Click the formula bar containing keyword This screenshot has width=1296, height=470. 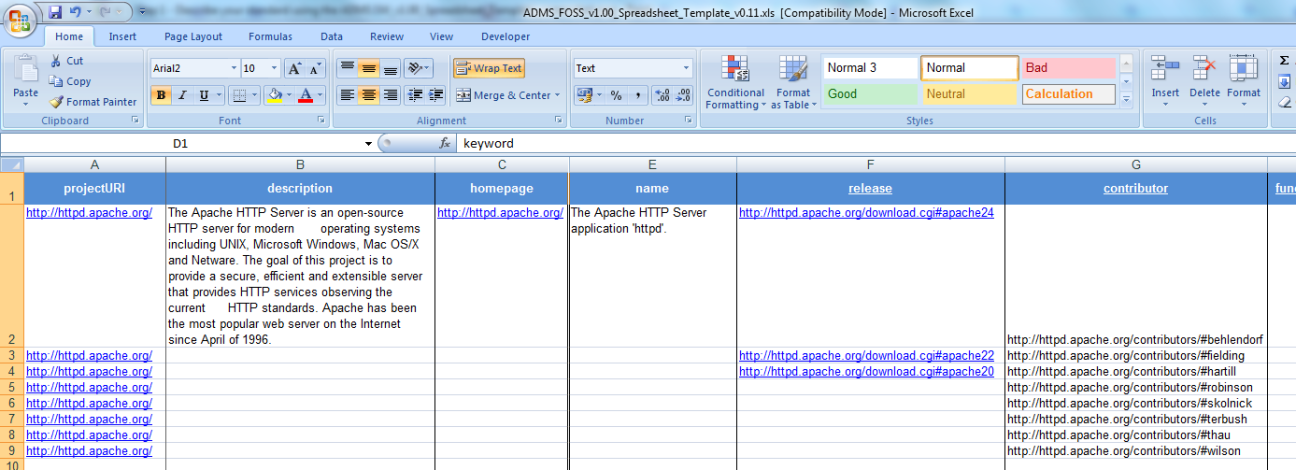click(876, 143)
